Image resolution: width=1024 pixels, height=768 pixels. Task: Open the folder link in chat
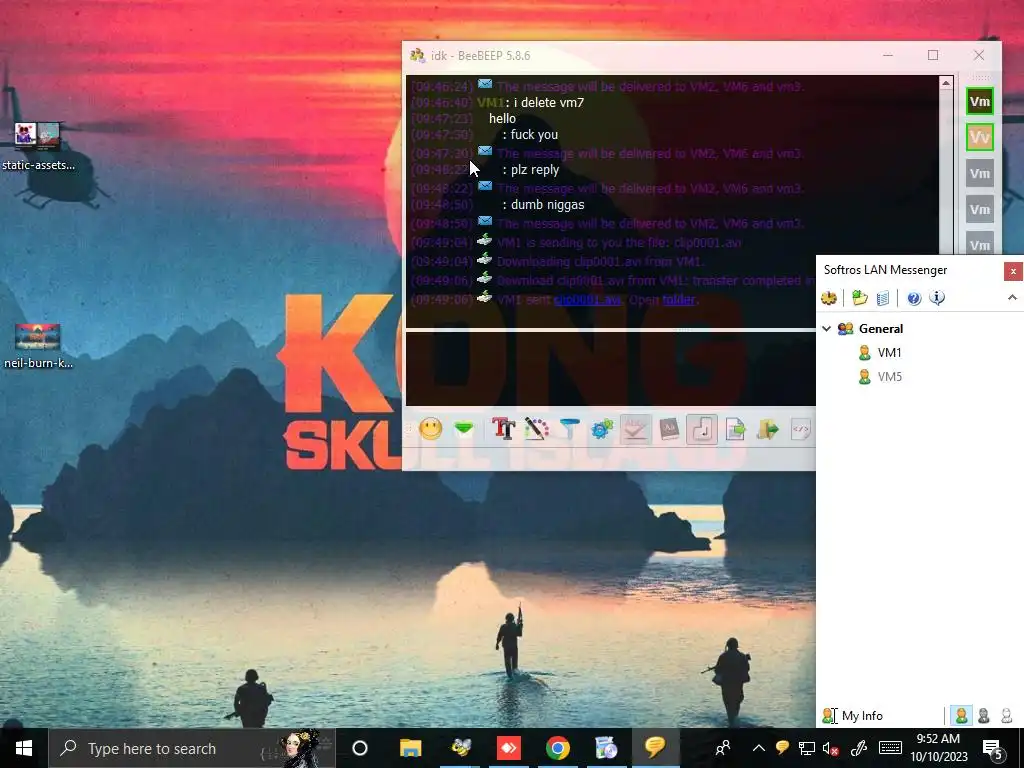[679, 300]
